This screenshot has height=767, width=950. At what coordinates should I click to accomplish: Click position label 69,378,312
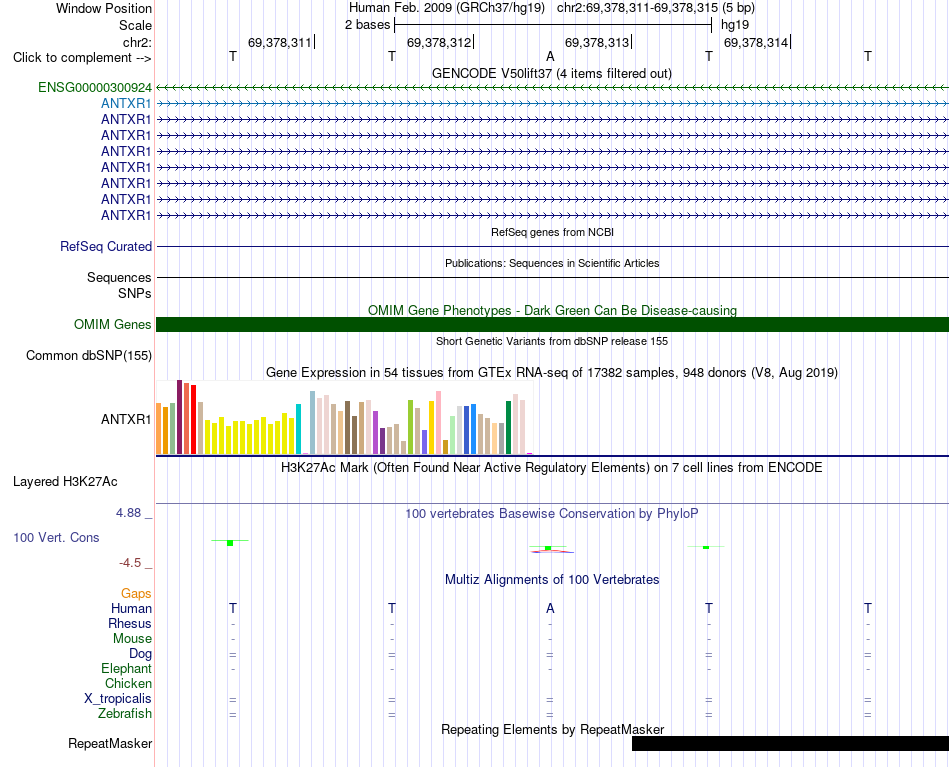point(439,42)
